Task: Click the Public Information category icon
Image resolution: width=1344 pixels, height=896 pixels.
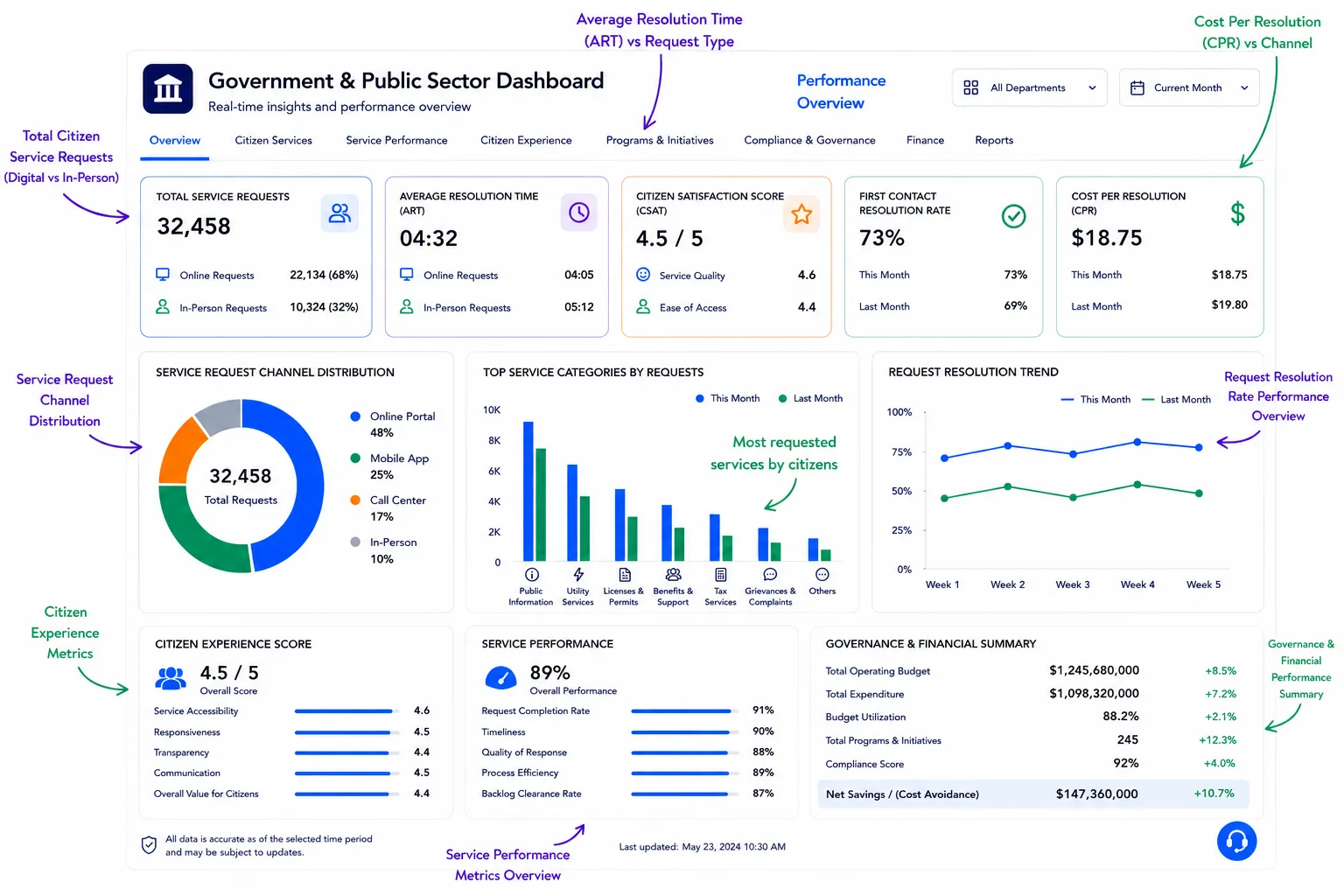Action: point(531,575)
